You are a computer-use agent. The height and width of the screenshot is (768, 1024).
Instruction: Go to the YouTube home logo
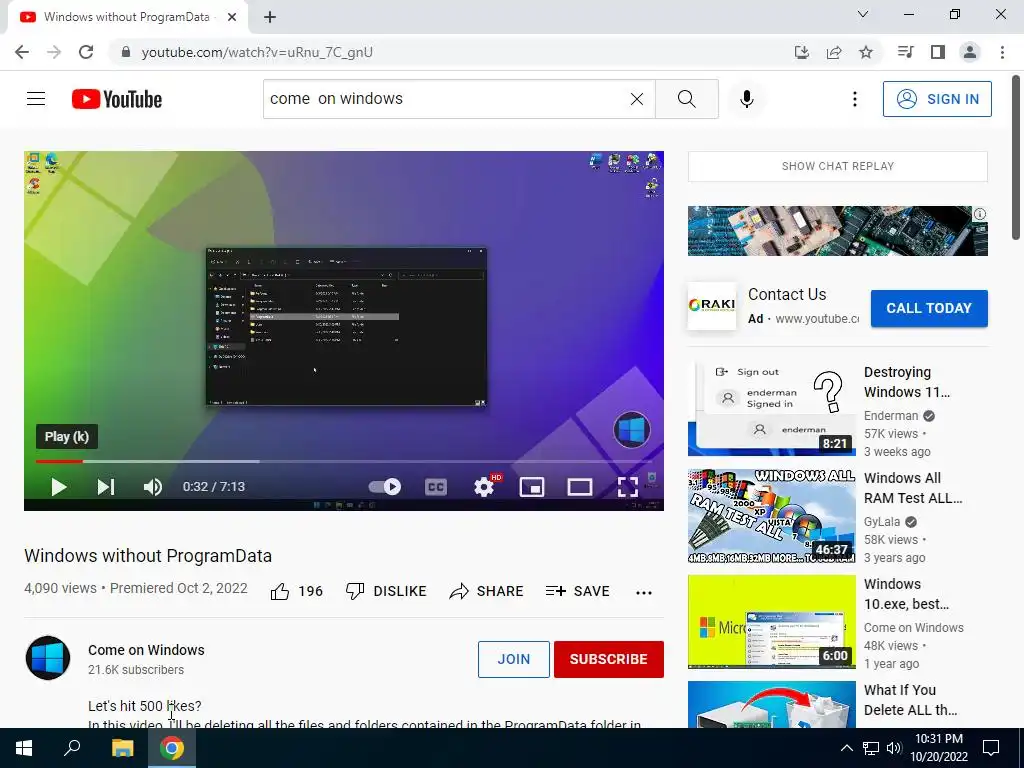pos(117,99)
